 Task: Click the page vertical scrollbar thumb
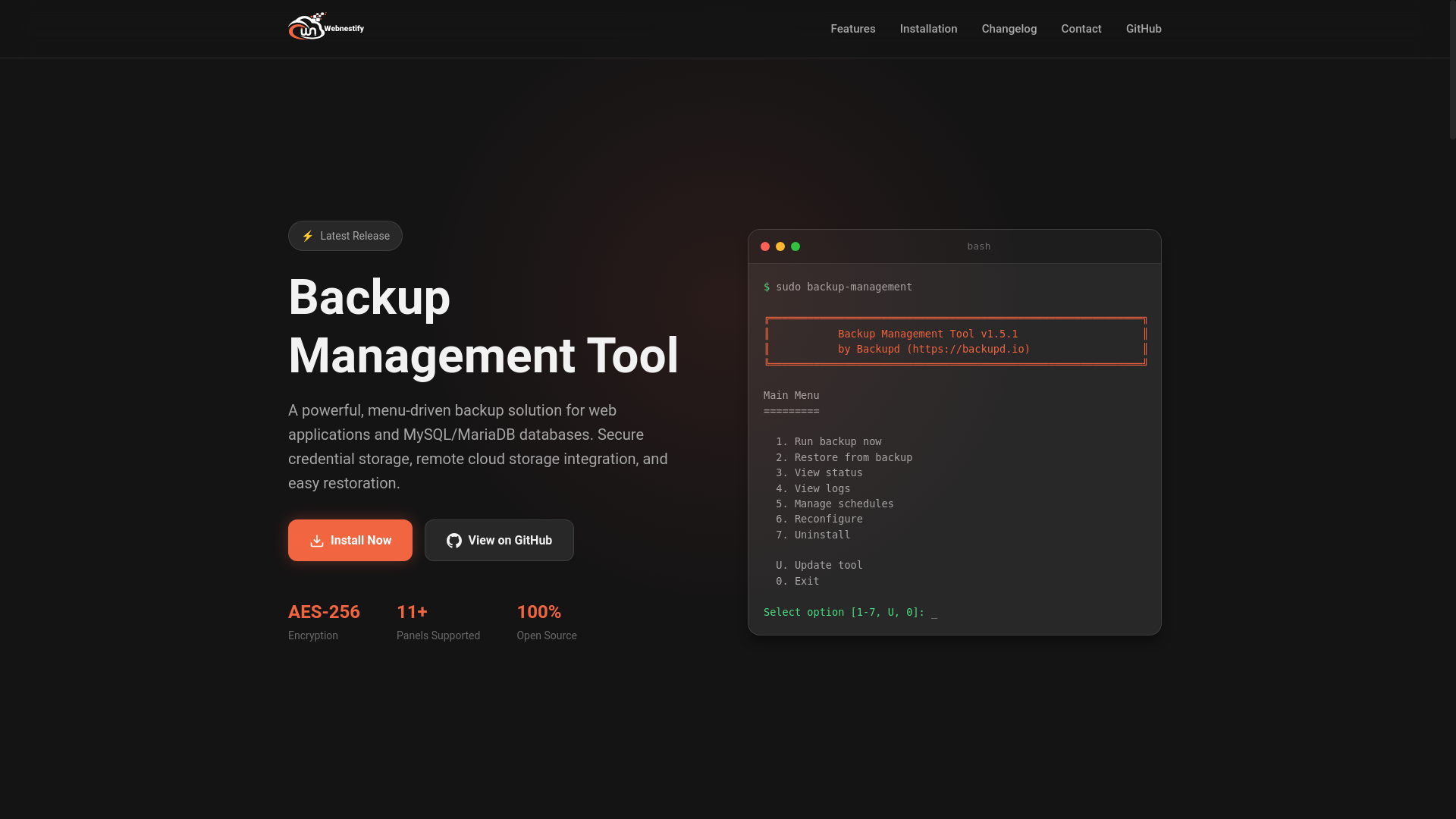(x=1452, y=70)
